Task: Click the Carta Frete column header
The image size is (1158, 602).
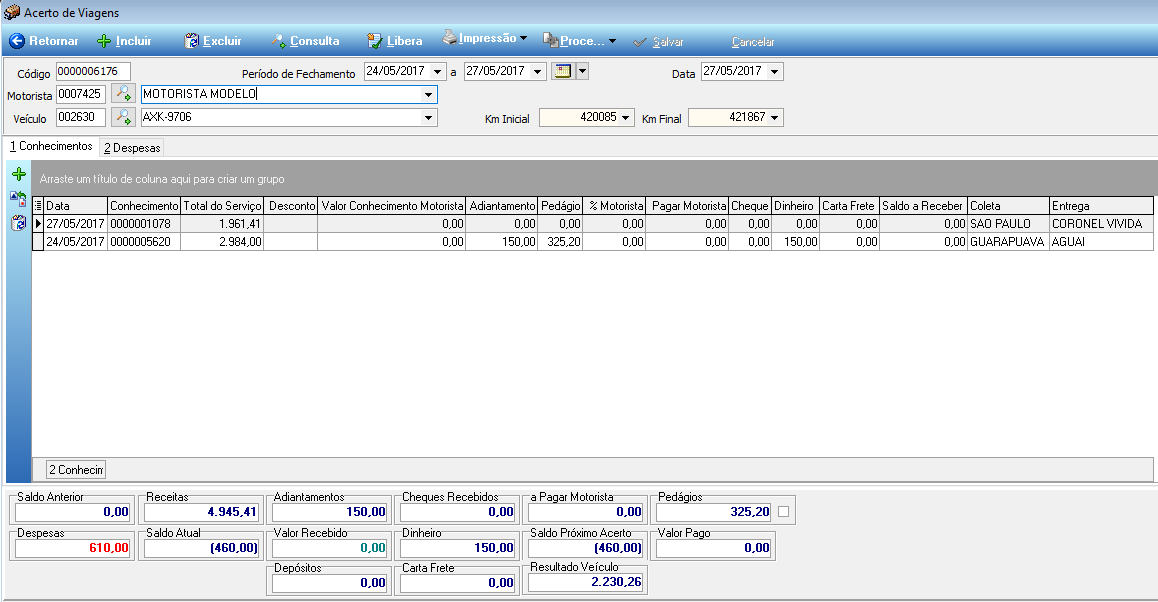Action: coord(850,206)
